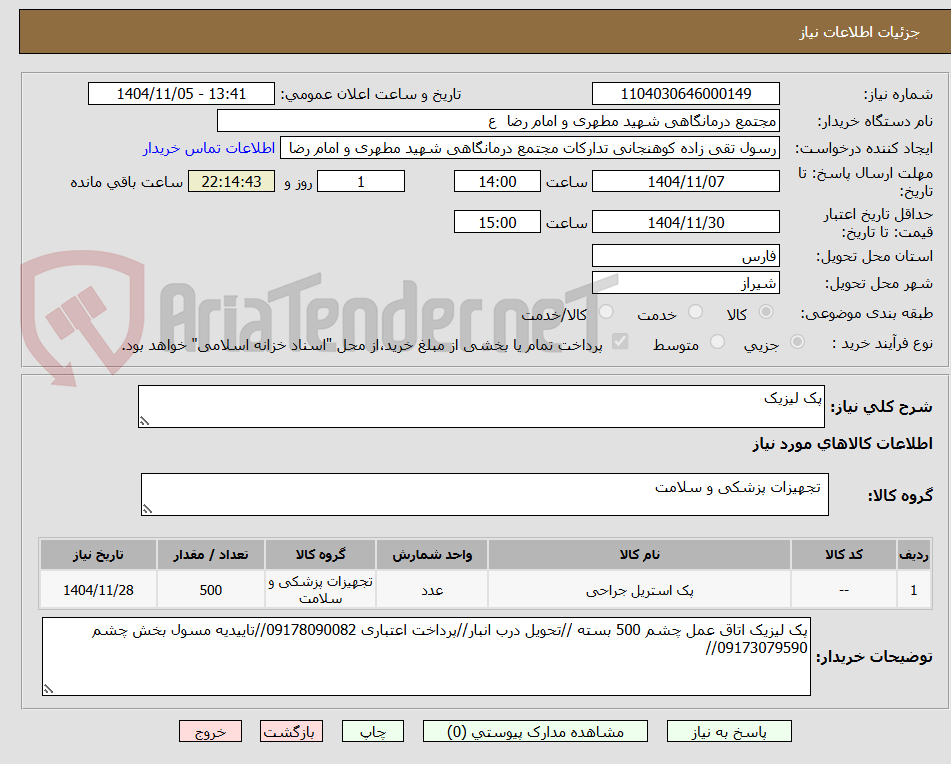This screenshot has height=764, width=951.
Task: Click the announcement date field 1404/11/05 - 13:41
Action: coord(181,94)
